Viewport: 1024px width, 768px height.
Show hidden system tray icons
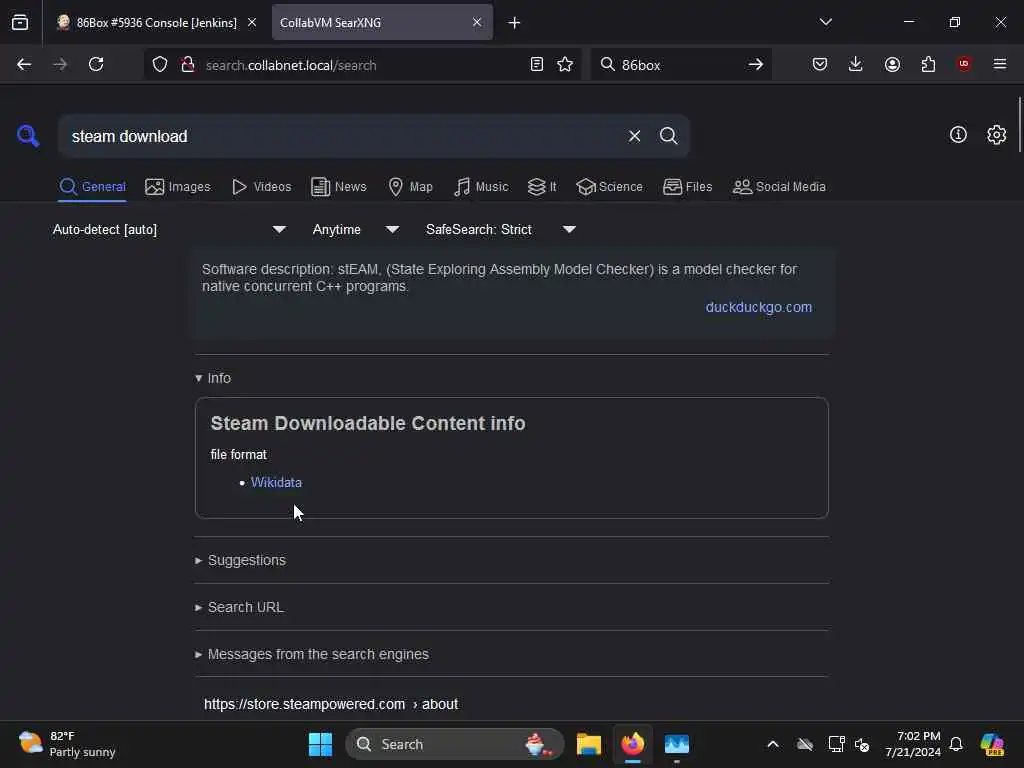pos(773,744)
